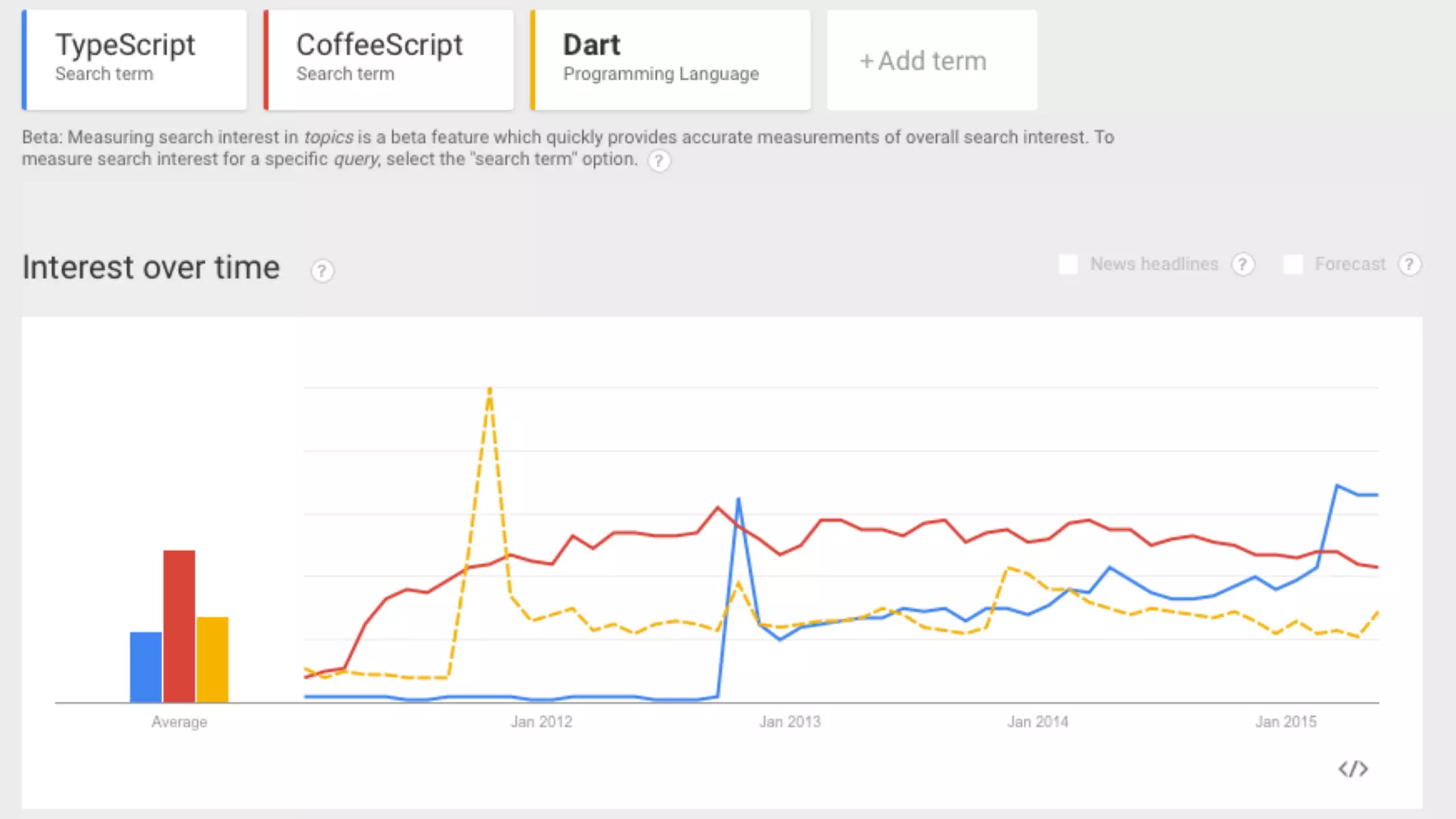
Task: Click the Jan 2014 axis label
Action: [x=1038, y=722]
